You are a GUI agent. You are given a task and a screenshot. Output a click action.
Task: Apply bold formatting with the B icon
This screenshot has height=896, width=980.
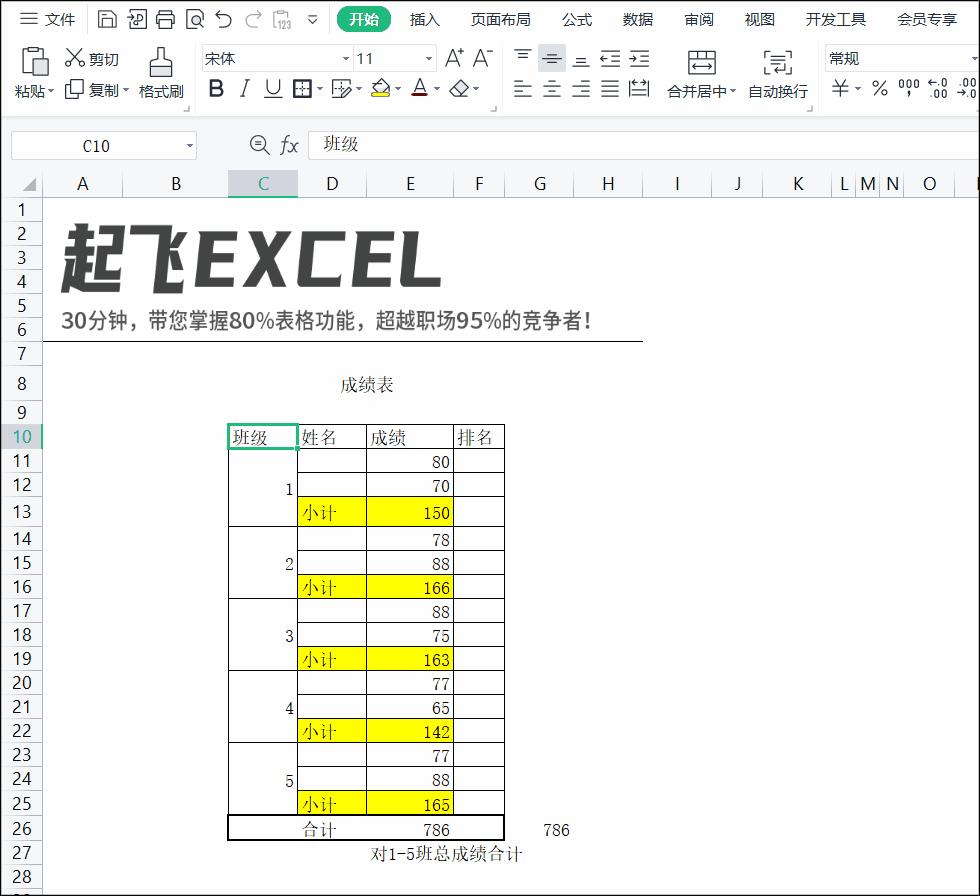pyautogui.click(x=217, y=89)
